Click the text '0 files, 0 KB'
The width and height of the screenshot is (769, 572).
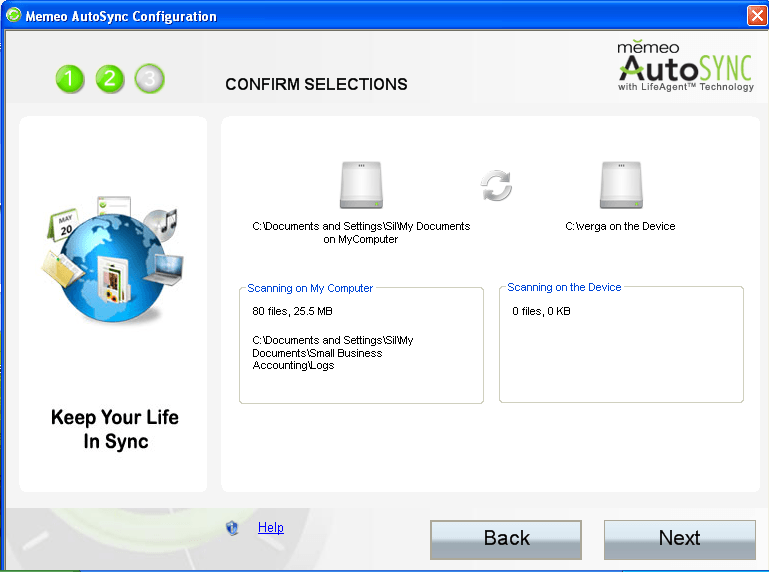click(x=541, y=312)
